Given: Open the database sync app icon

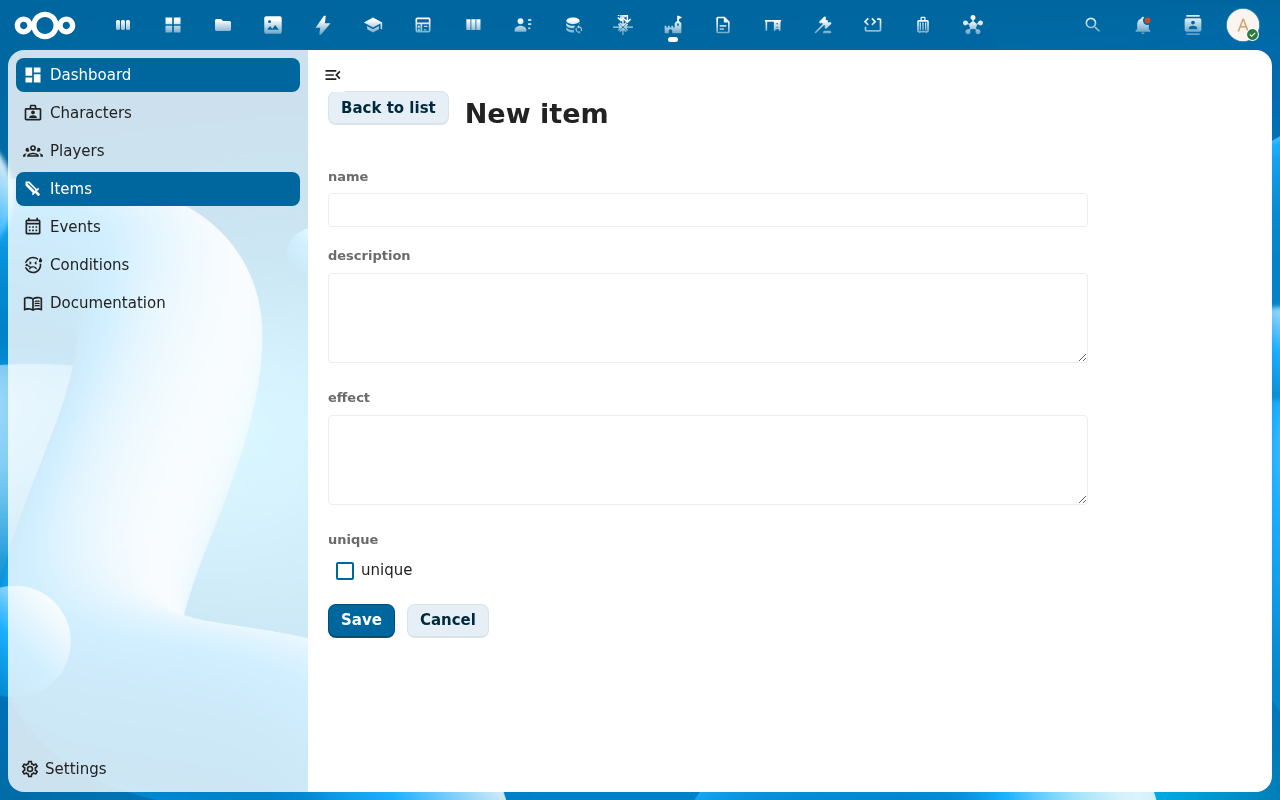Looking at the screenshot, I should click(x=573, y=25).
